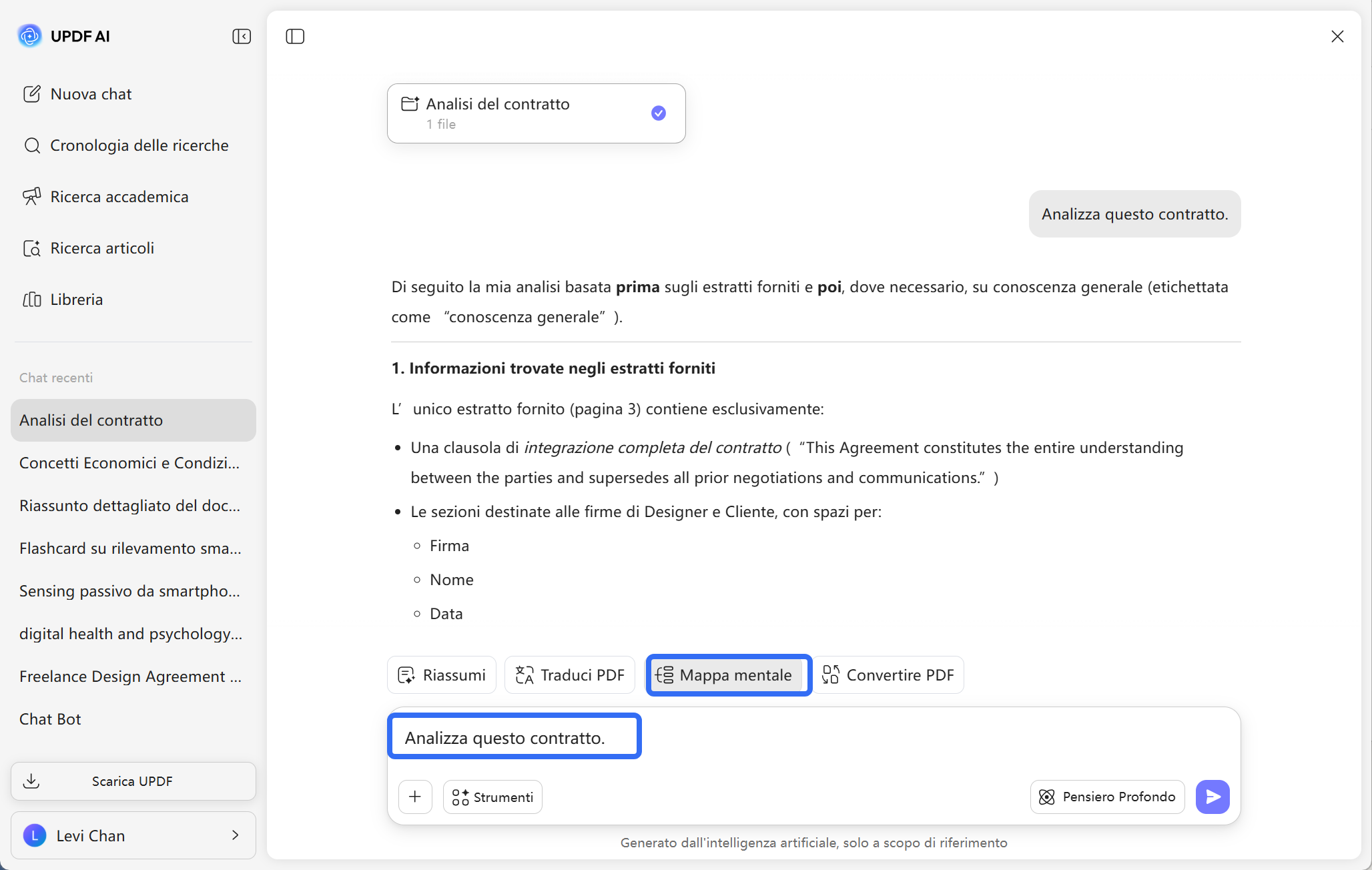This screenshot has height=870, width=1372.
Task: Open the Libreria panel
Action: point(75,300)
